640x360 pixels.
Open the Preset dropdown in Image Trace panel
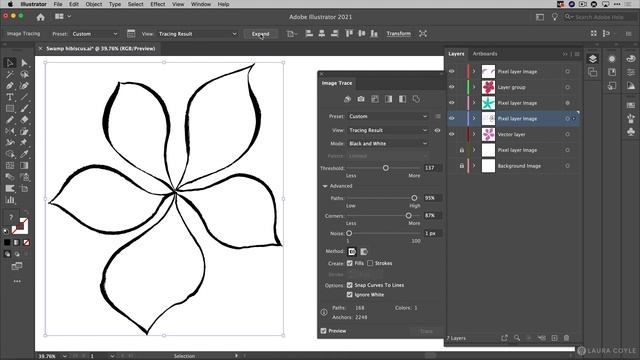(x=388, y=116)
